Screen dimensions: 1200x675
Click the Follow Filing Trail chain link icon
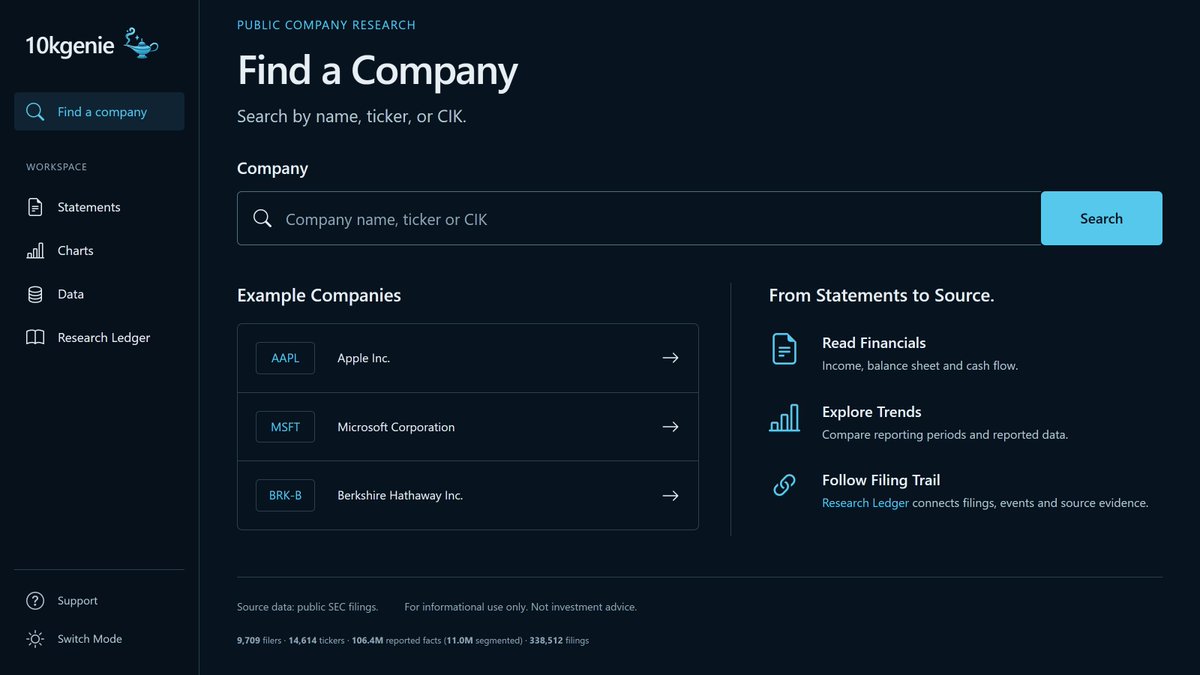point(784,485)
